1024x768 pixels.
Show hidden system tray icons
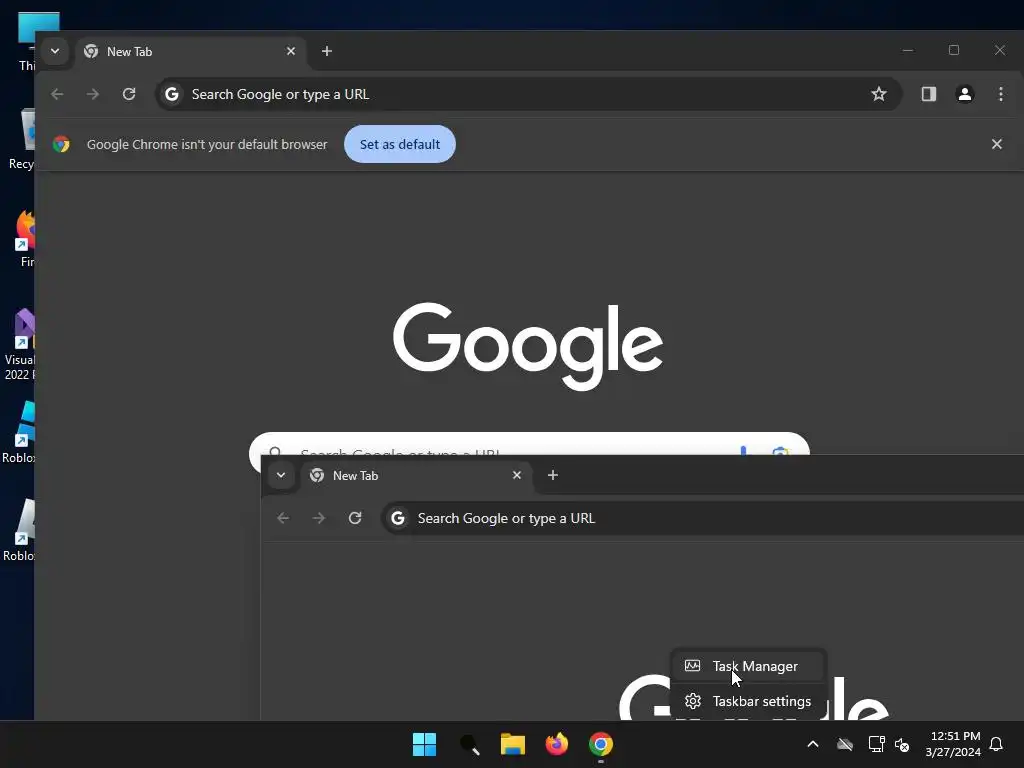click(813, 744)
